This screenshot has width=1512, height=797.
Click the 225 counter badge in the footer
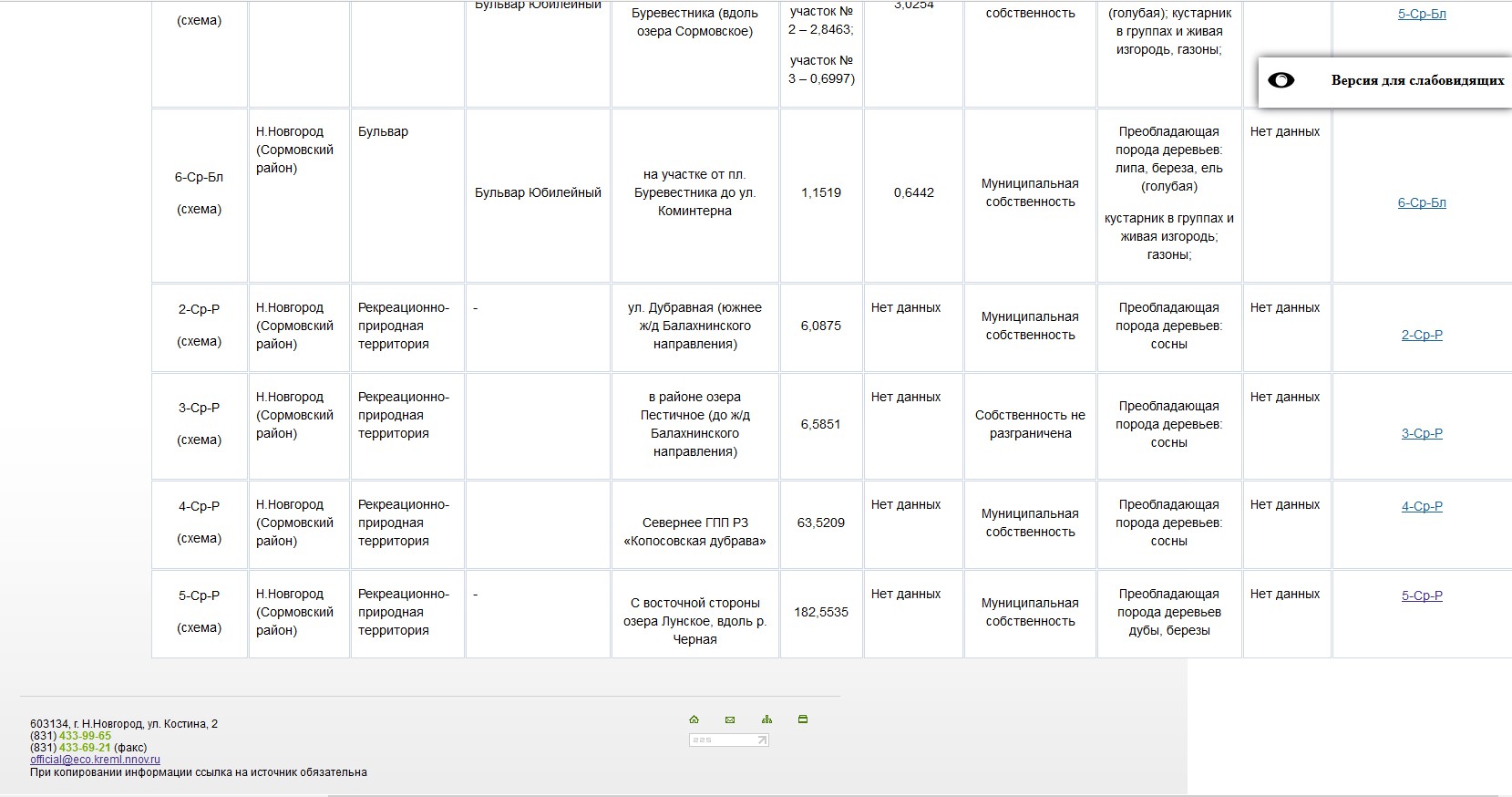pyautogui.click(x=729, y=740)
